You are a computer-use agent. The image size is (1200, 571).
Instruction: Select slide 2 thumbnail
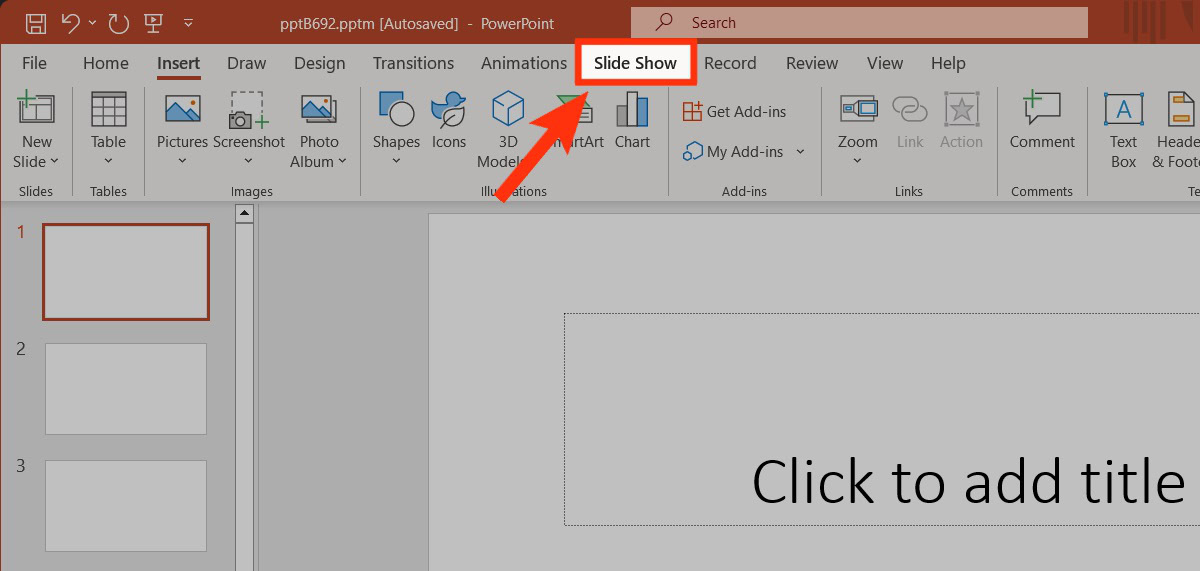pyautogui.click(x=126, y=389)
